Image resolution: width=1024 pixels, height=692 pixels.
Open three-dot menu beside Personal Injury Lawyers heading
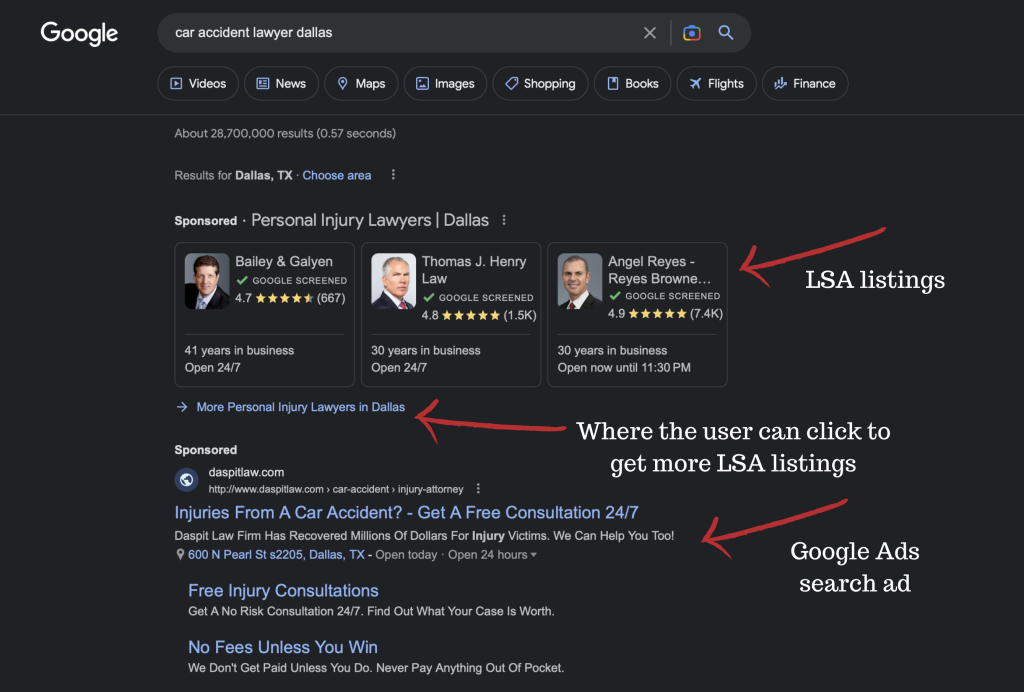pos(504,221)
